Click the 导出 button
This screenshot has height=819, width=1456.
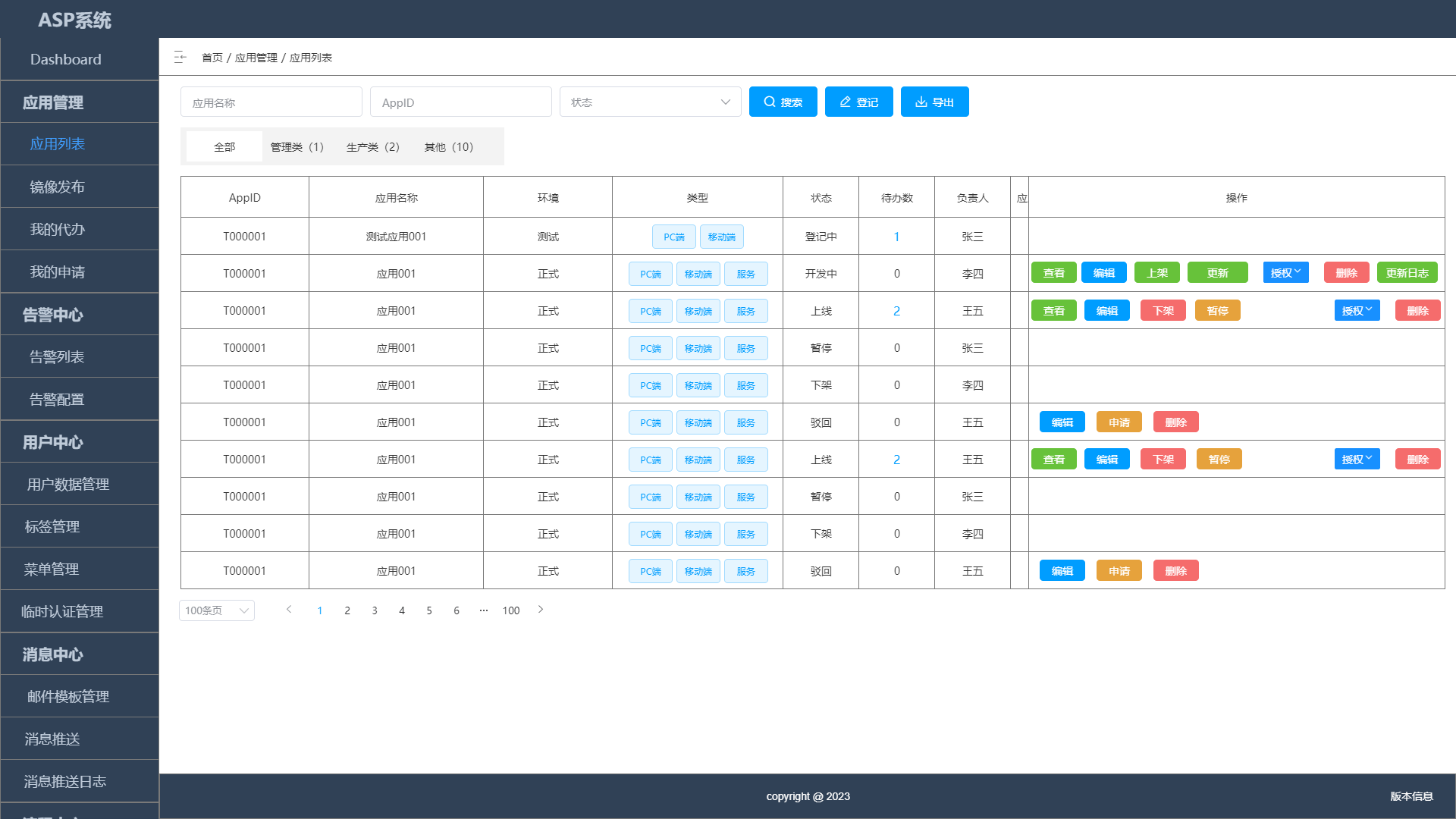(x=935, y=102)
